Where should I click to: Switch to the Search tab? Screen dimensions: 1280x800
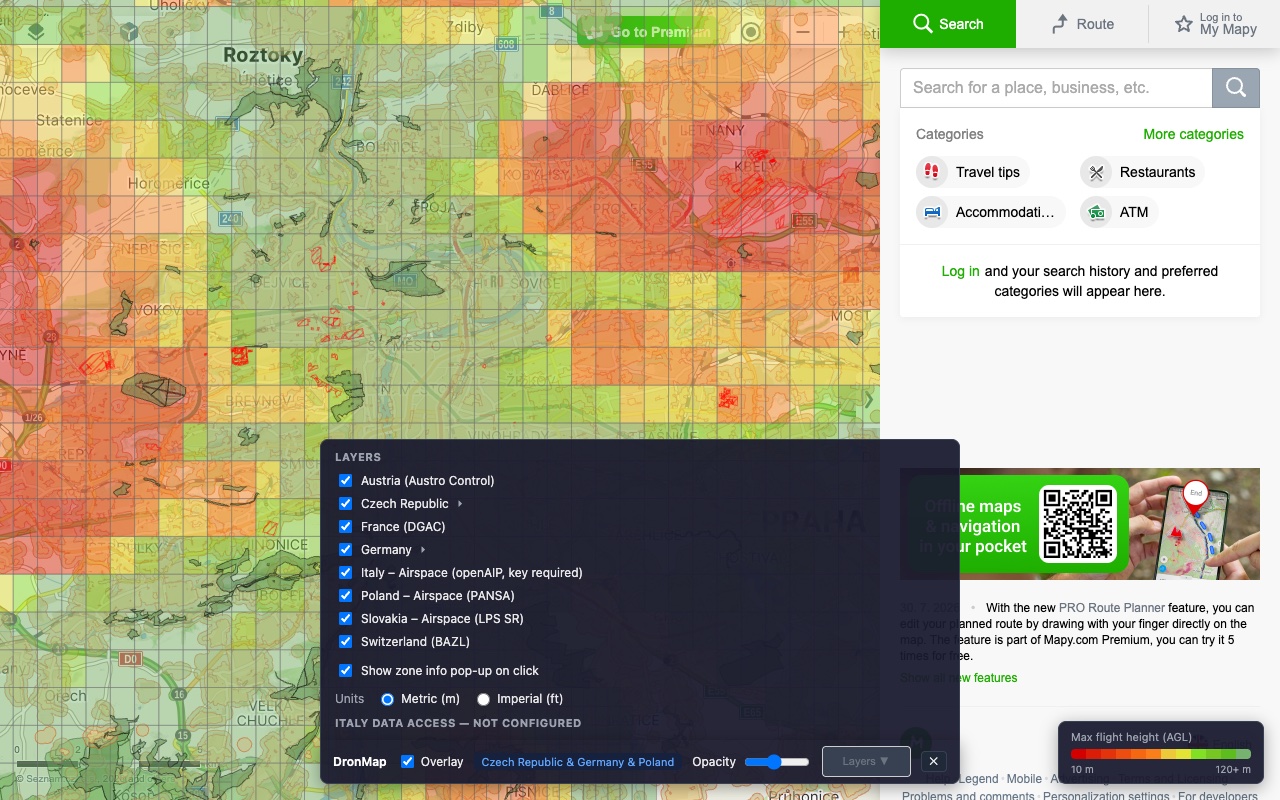(948, 24)
